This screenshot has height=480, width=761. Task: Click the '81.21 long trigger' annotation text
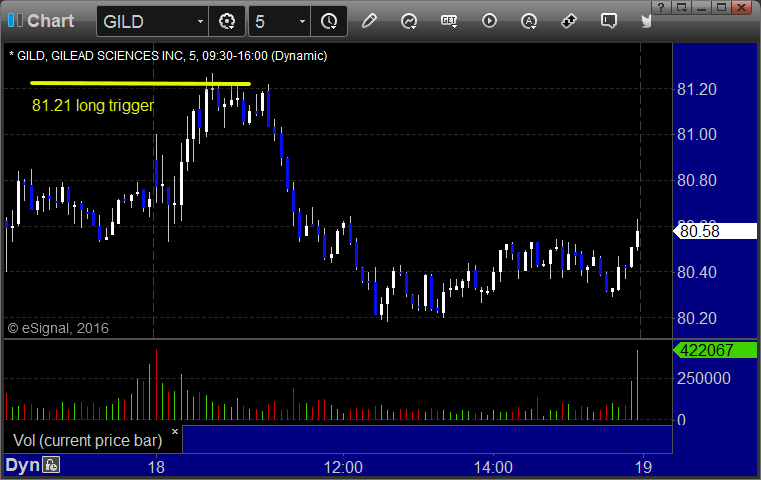[93, 105]
